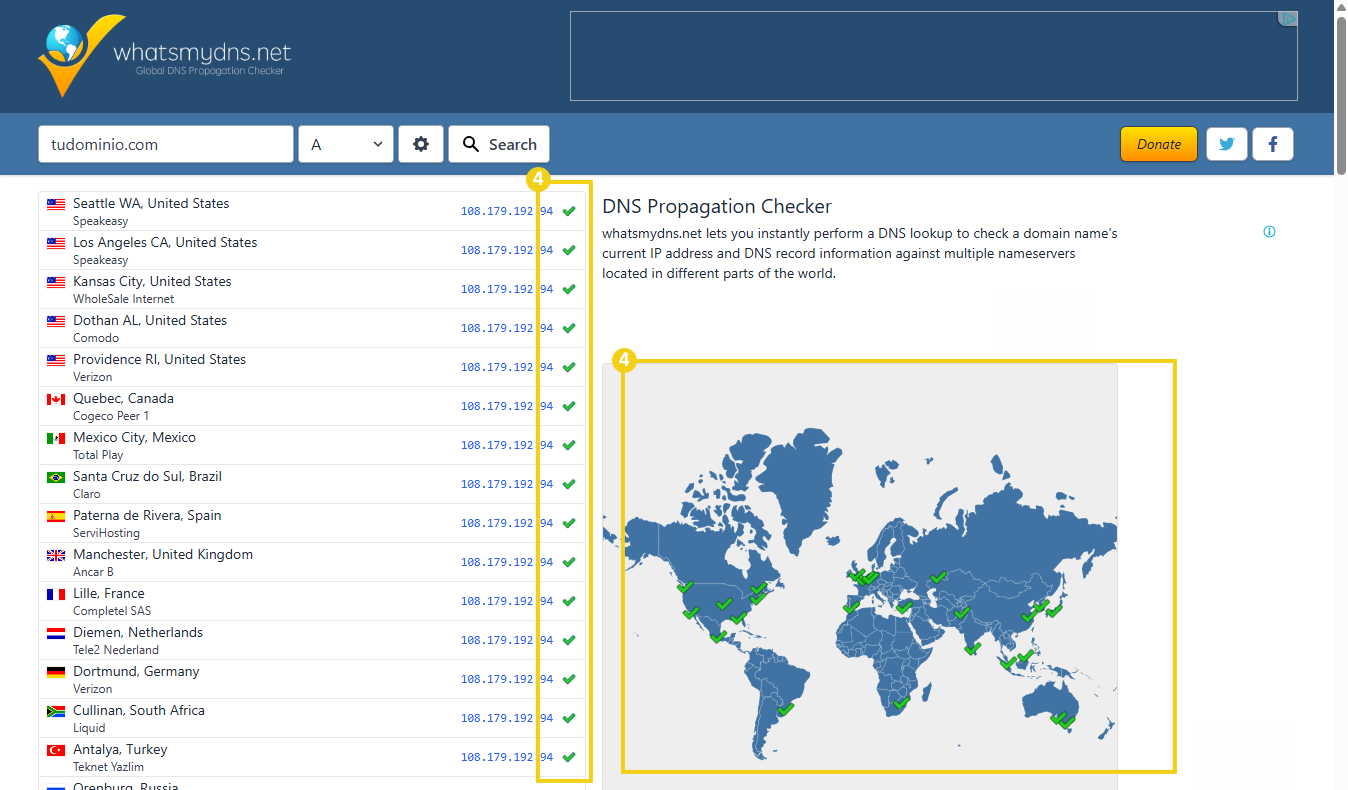Click the green checkmark for Seattle WA
The image size is (1348, 790).
(x=569, y=211)
